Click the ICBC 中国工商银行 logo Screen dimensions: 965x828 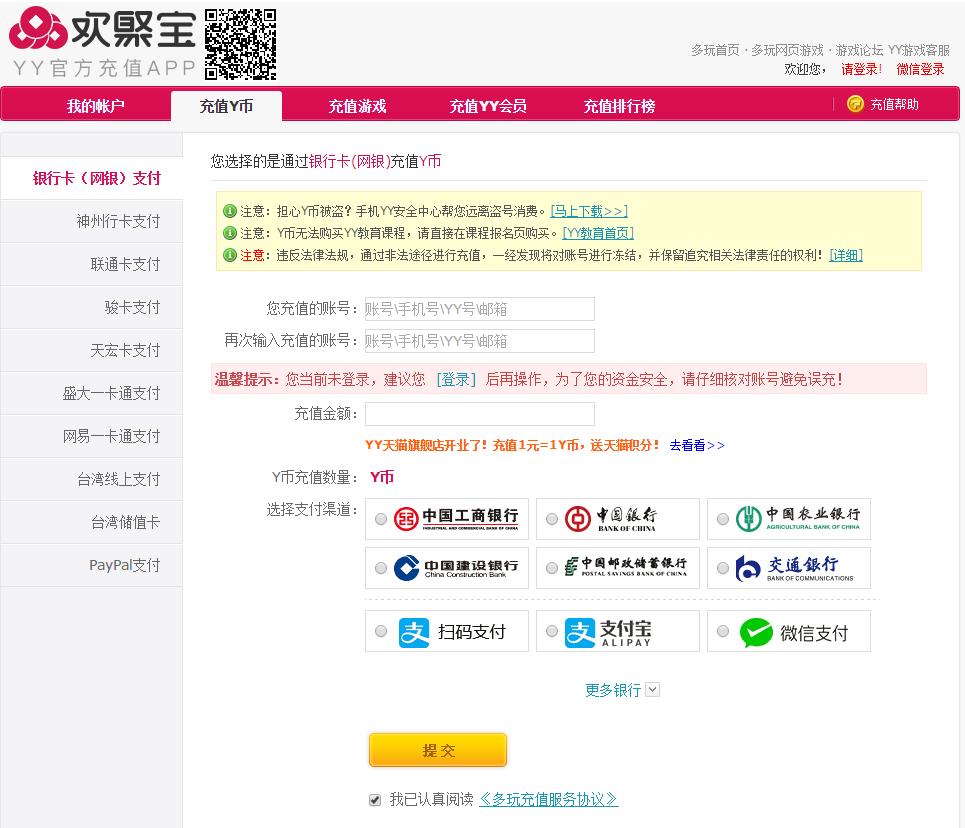(456, 518)
